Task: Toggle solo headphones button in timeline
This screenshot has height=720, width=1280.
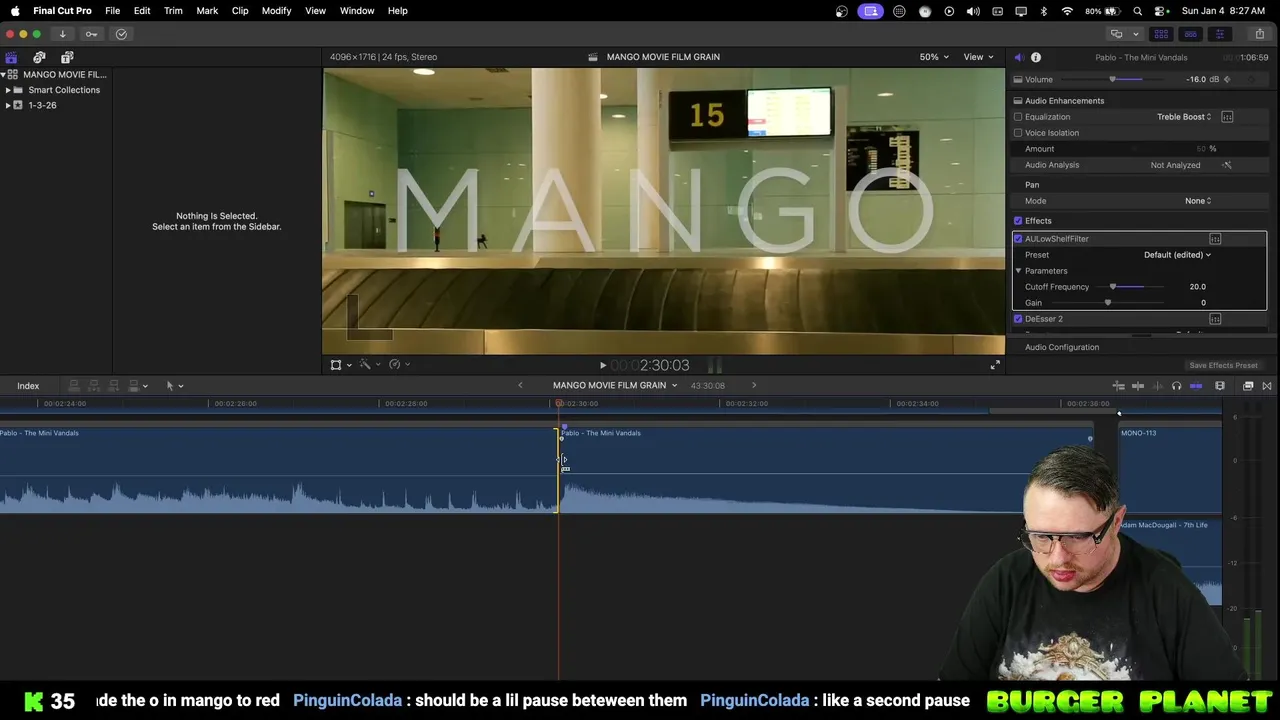Action: point(1176,386)
